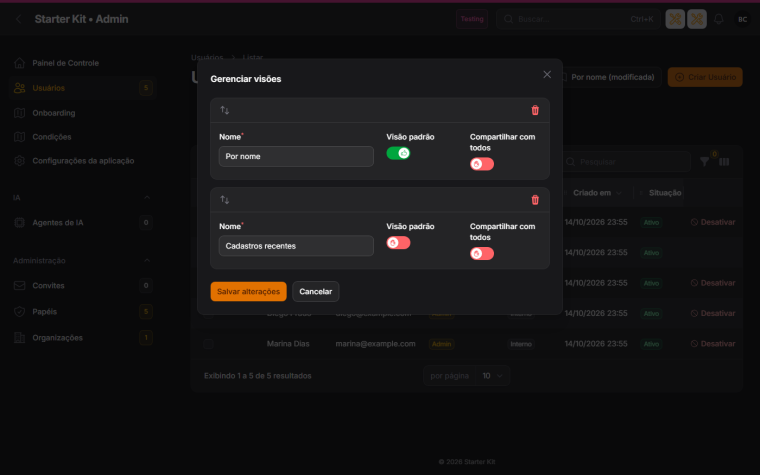760x475 pixels.
Task: Open Convites in the sidebar
Action: tap(82, 285)
